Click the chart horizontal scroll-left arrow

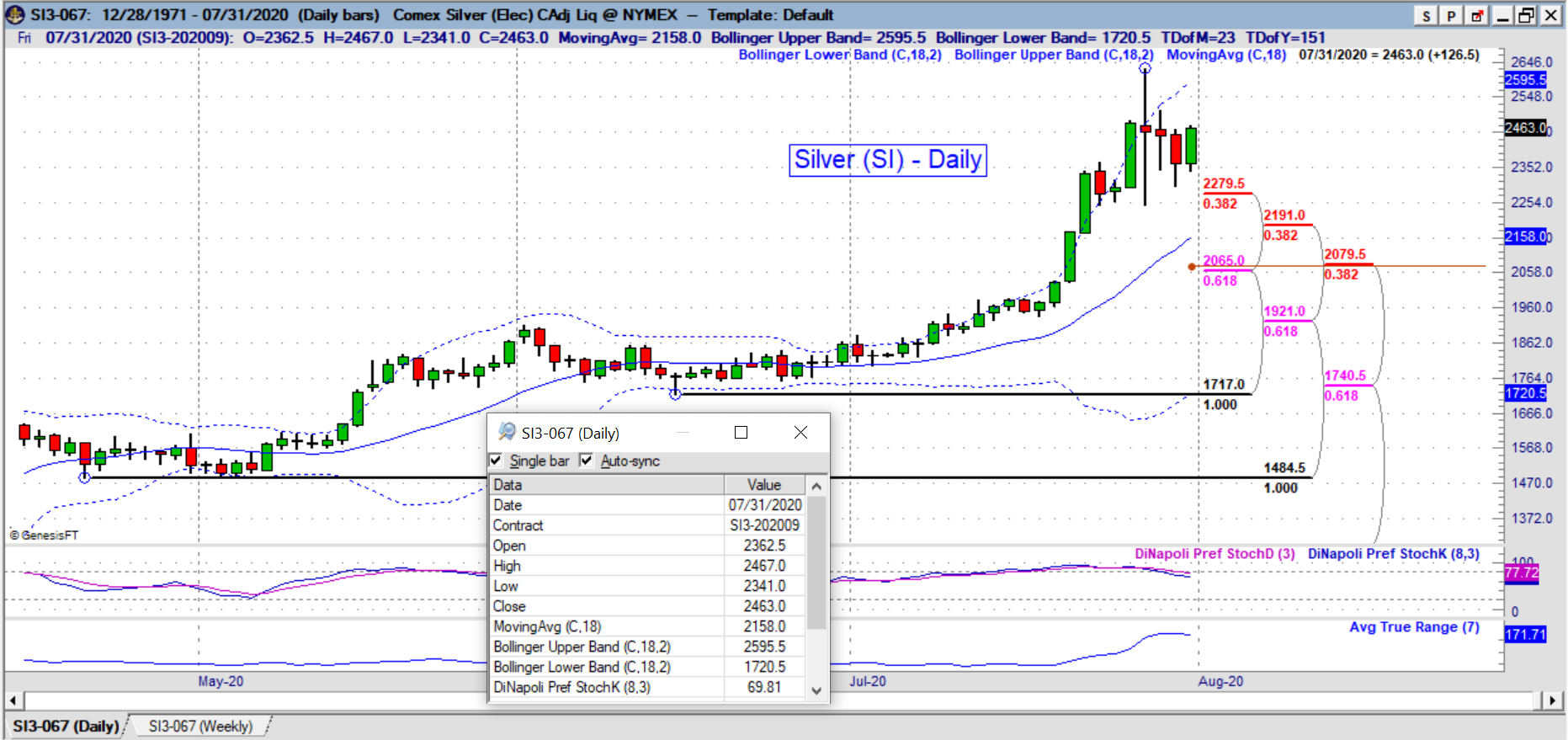tap(13, 700)
